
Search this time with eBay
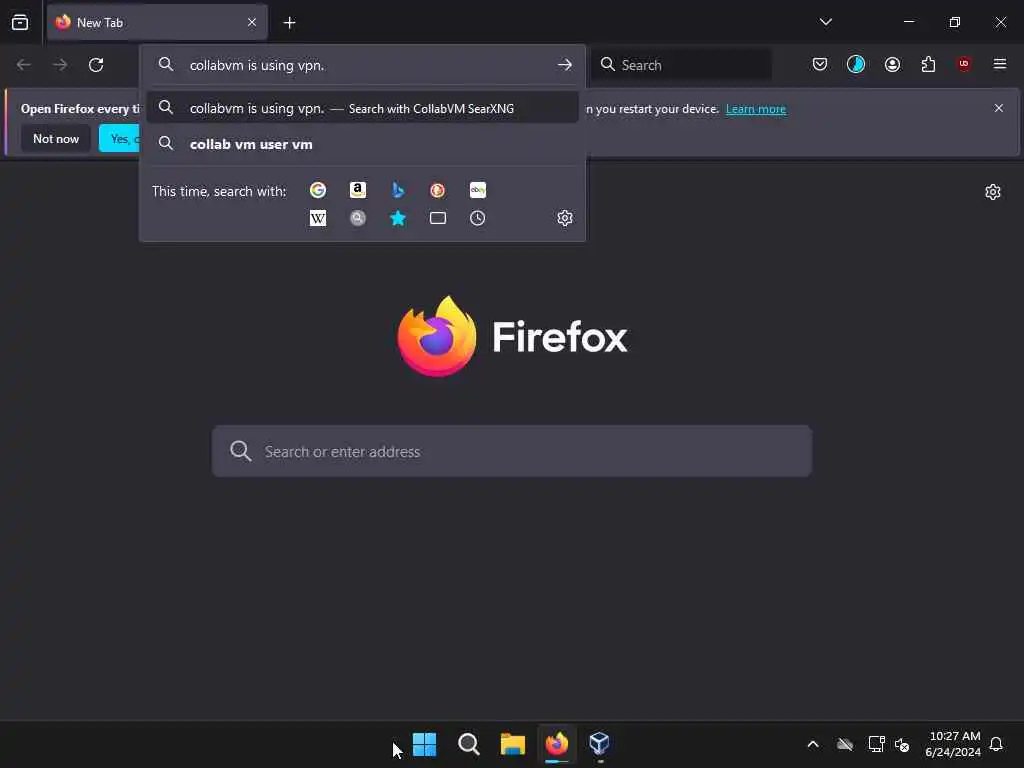tap(477, 190)
